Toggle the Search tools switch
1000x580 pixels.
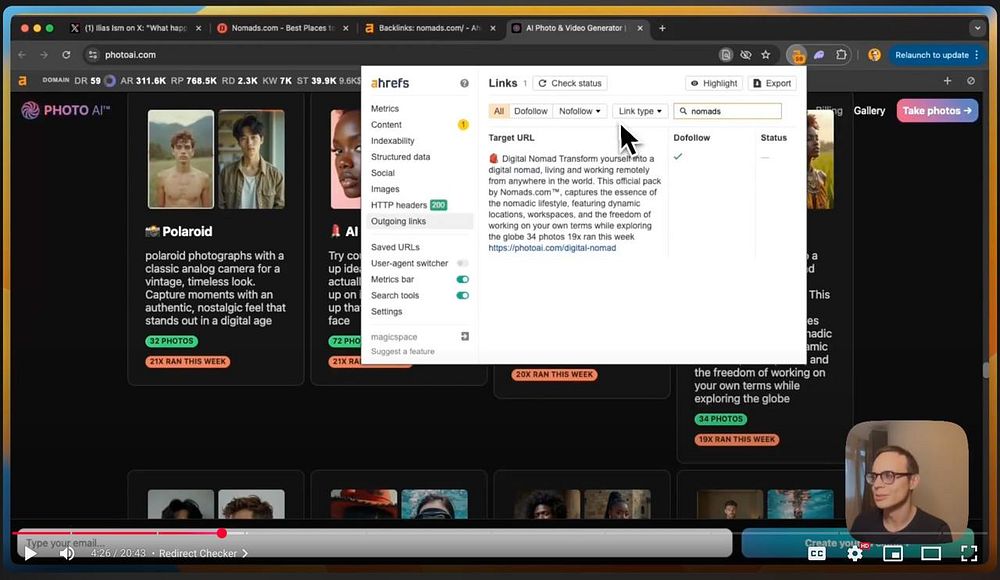click(462, 295)
